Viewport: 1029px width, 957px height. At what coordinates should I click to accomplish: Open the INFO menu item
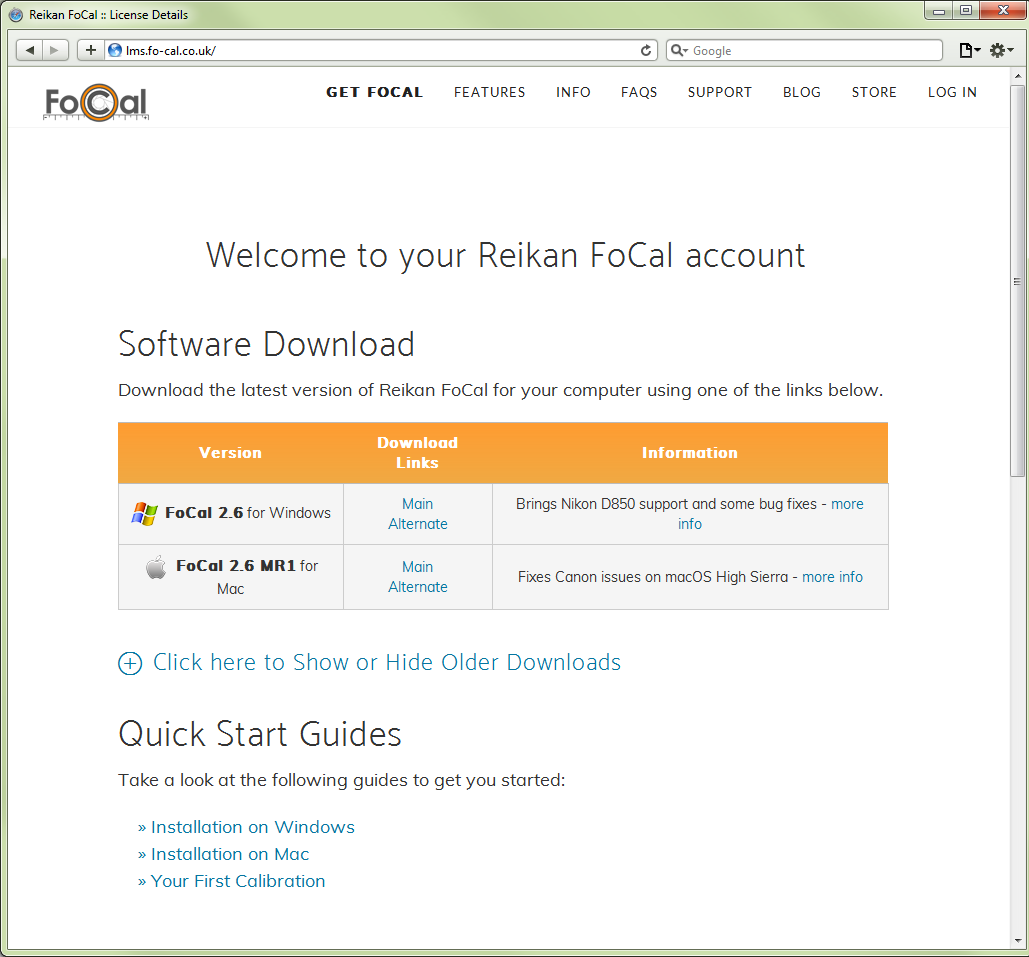(x=573, y=93)
